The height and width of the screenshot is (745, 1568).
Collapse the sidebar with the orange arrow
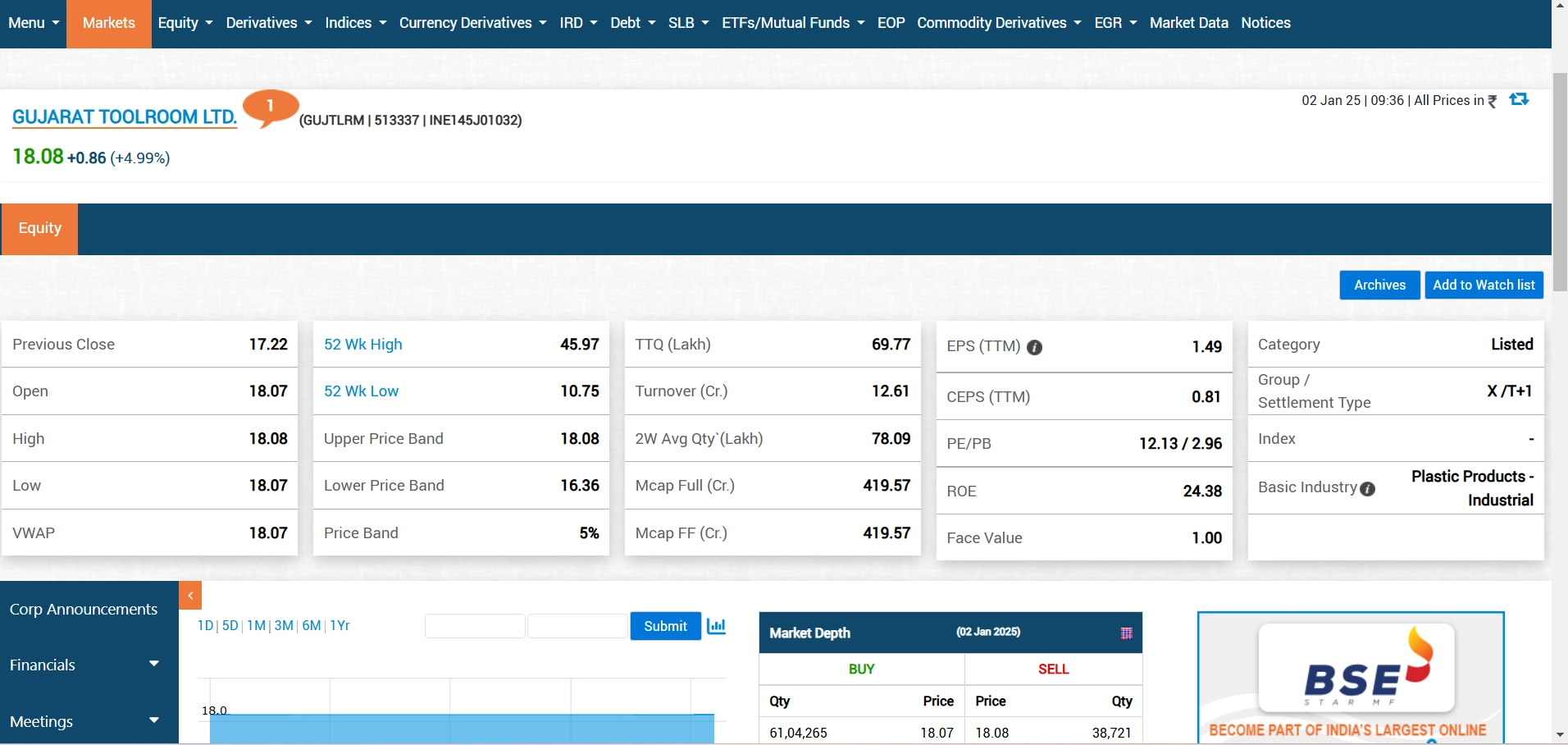(190, 596)
